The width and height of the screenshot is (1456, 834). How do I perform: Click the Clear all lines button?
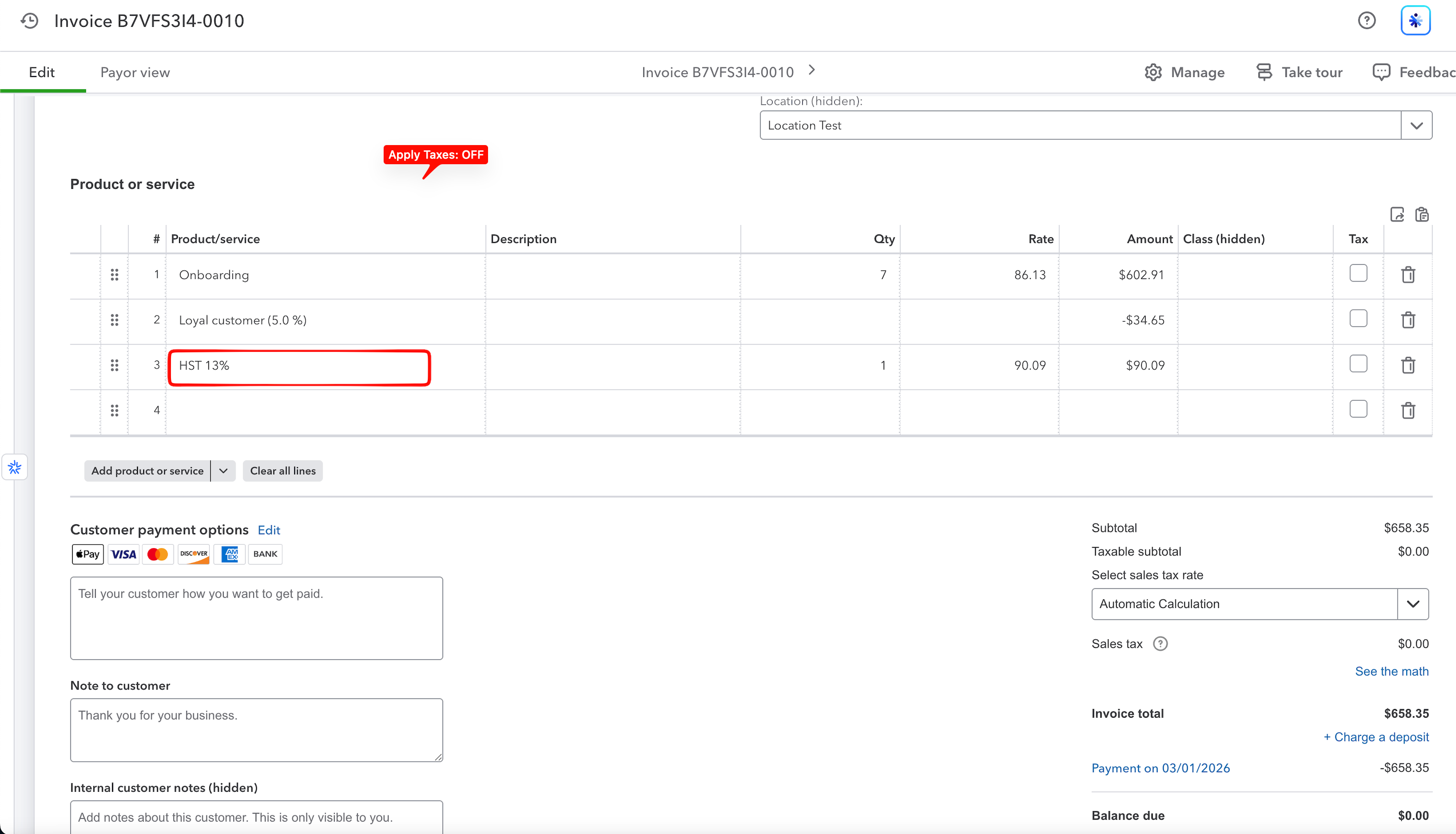click(x=283, y=471)
